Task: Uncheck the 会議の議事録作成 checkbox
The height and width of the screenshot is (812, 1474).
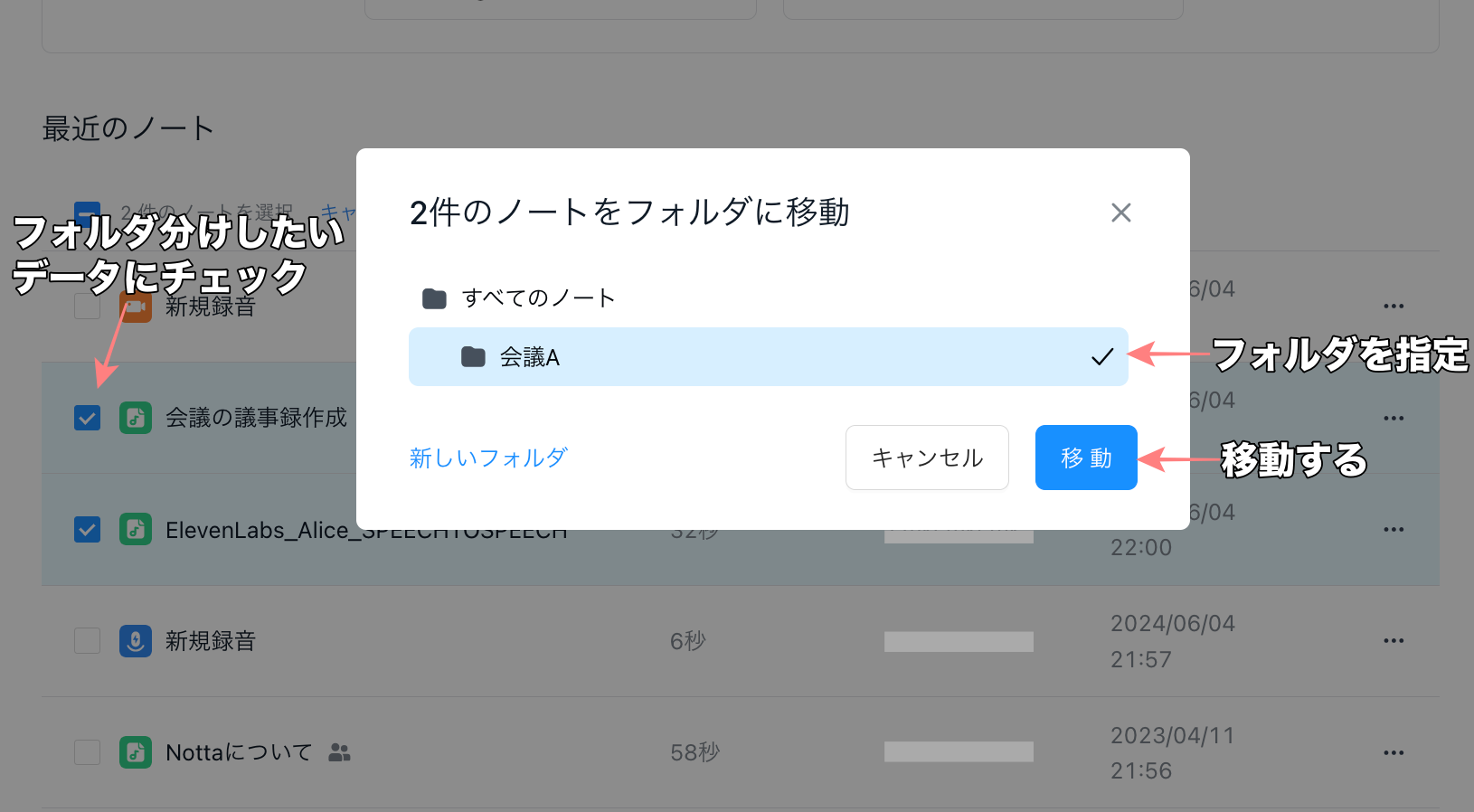Action: coord(88,418)
